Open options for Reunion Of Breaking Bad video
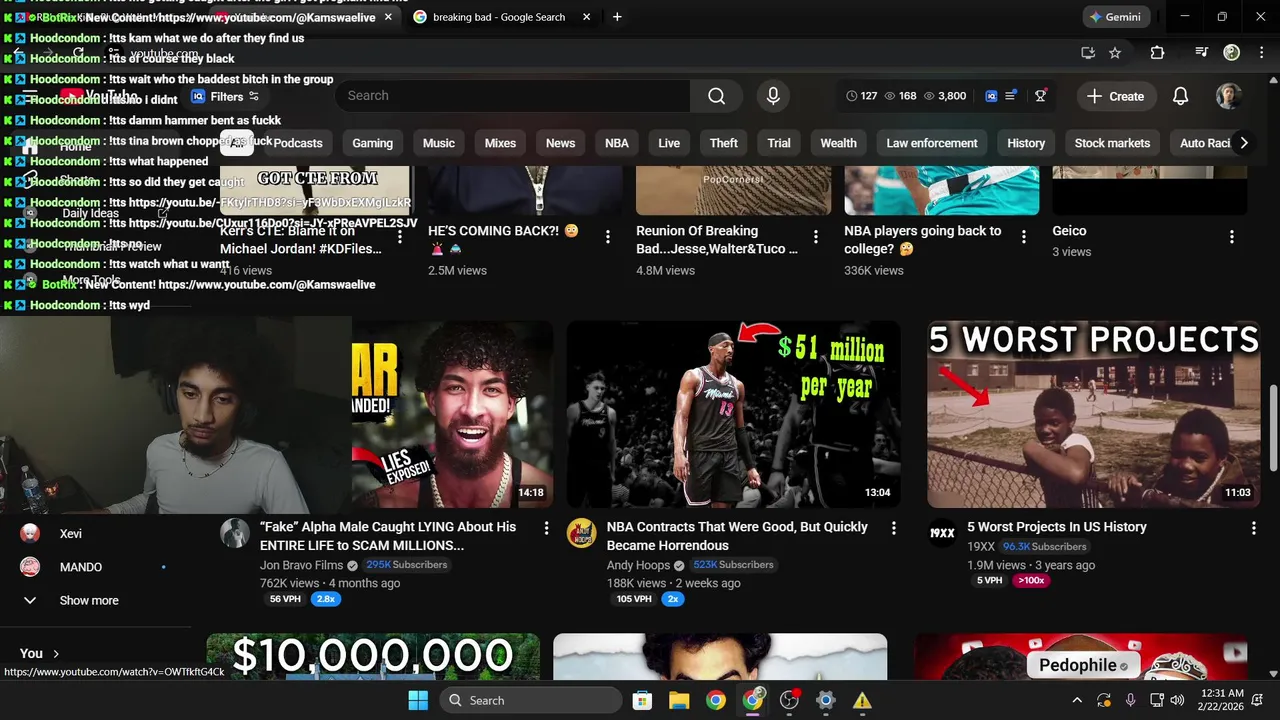Viewport: 1280px width, 720px height. click(x=815, y=237)
